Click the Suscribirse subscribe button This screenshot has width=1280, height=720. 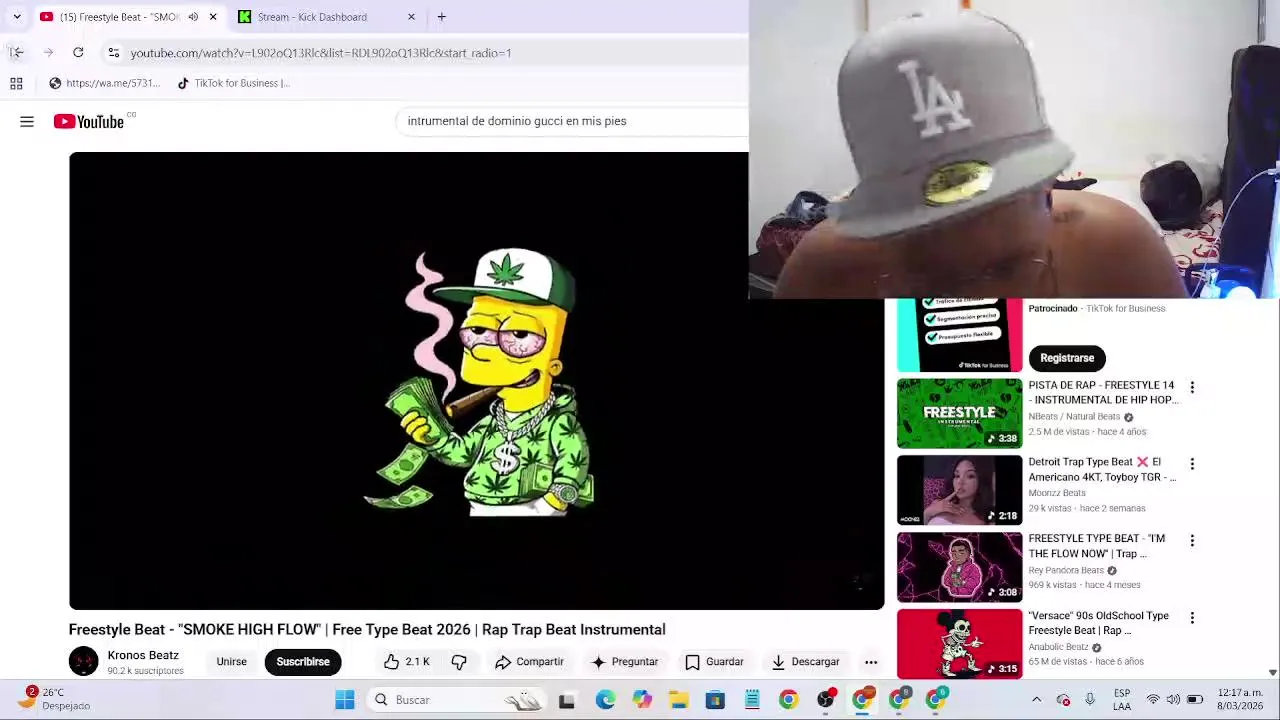(303, 662)
